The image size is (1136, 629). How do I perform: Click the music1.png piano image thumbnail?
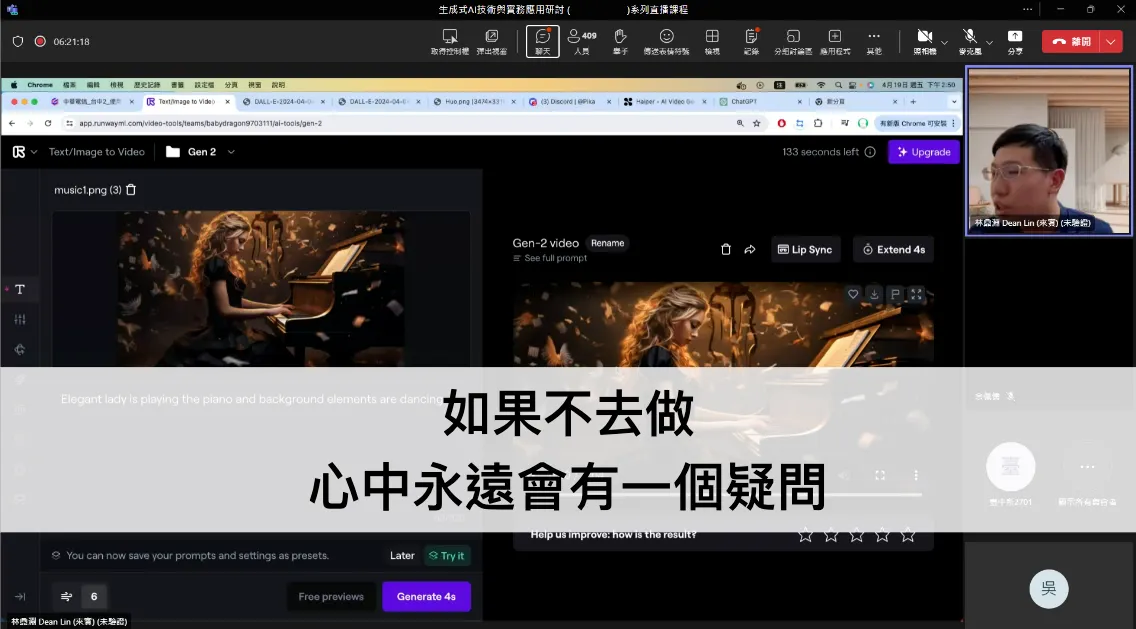(261, 288)
